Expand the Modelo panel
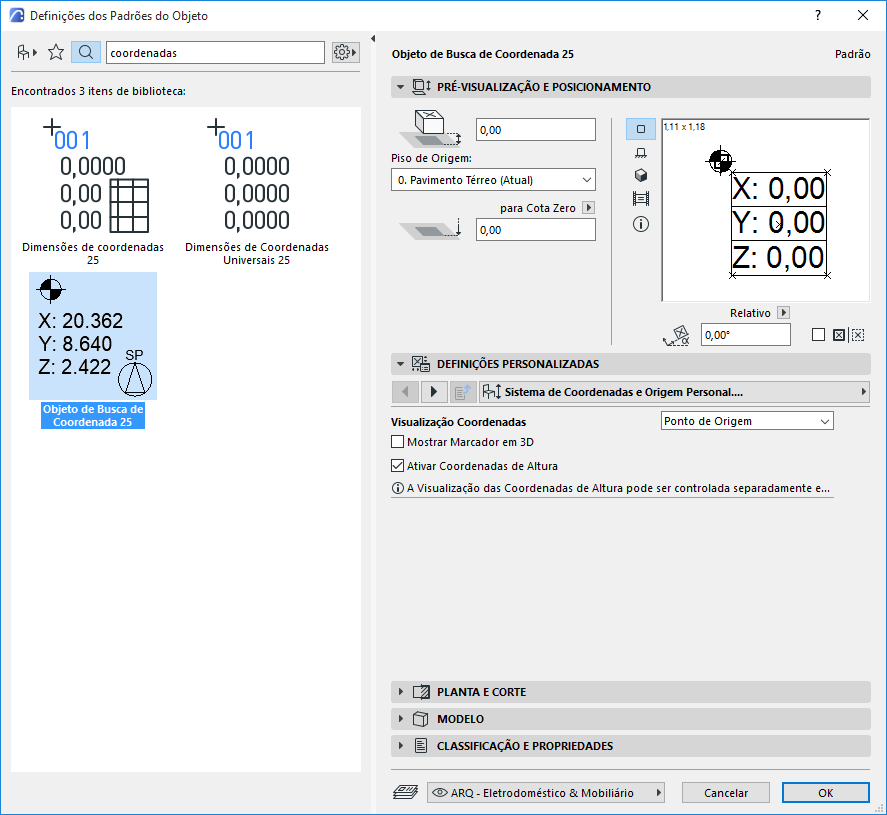The width and height of the screenshot is (887, 815). pos(401,719)
